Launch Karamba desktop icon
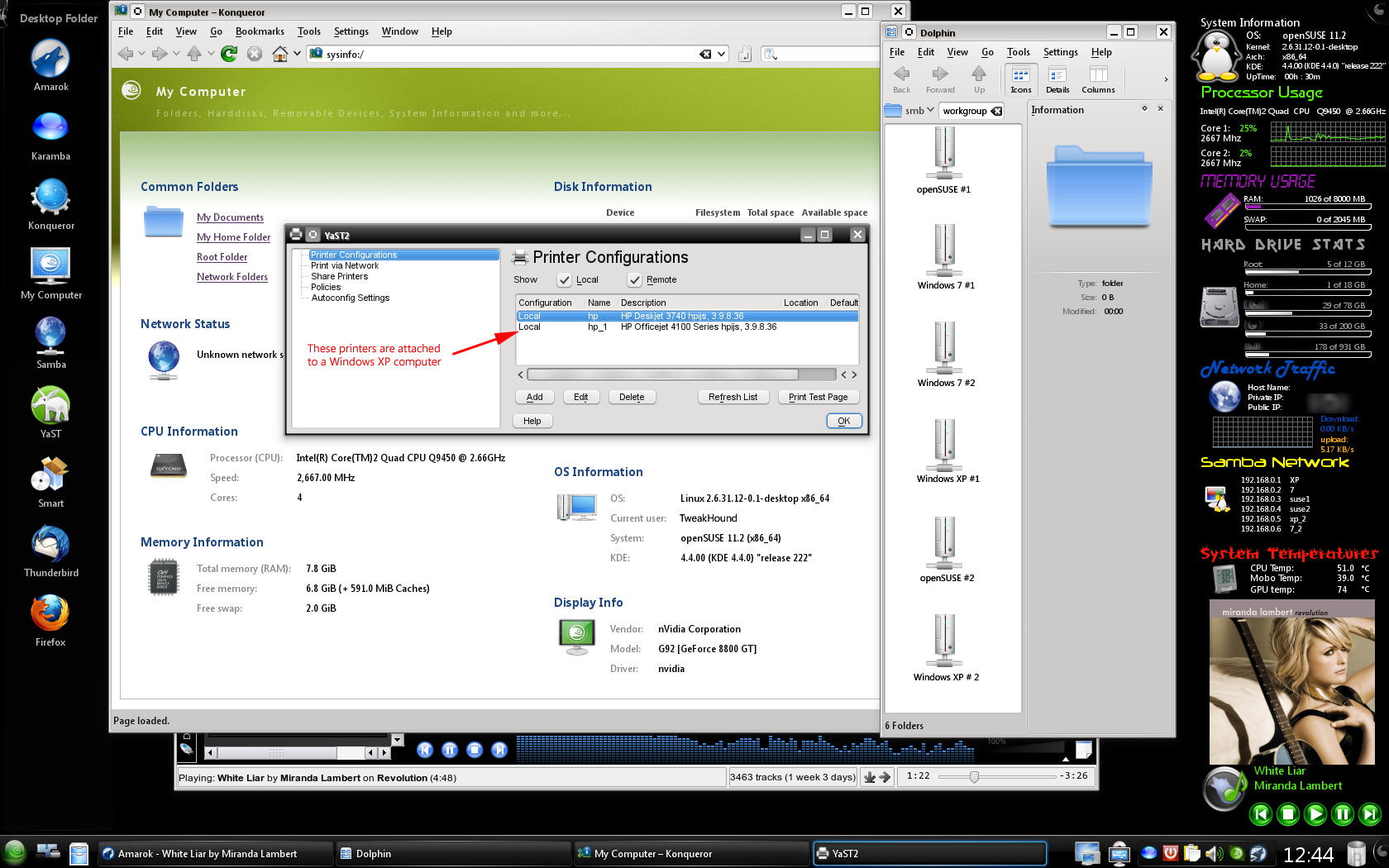The width and height of the screenshot is (1389, 868). click(x=50, y=134)
